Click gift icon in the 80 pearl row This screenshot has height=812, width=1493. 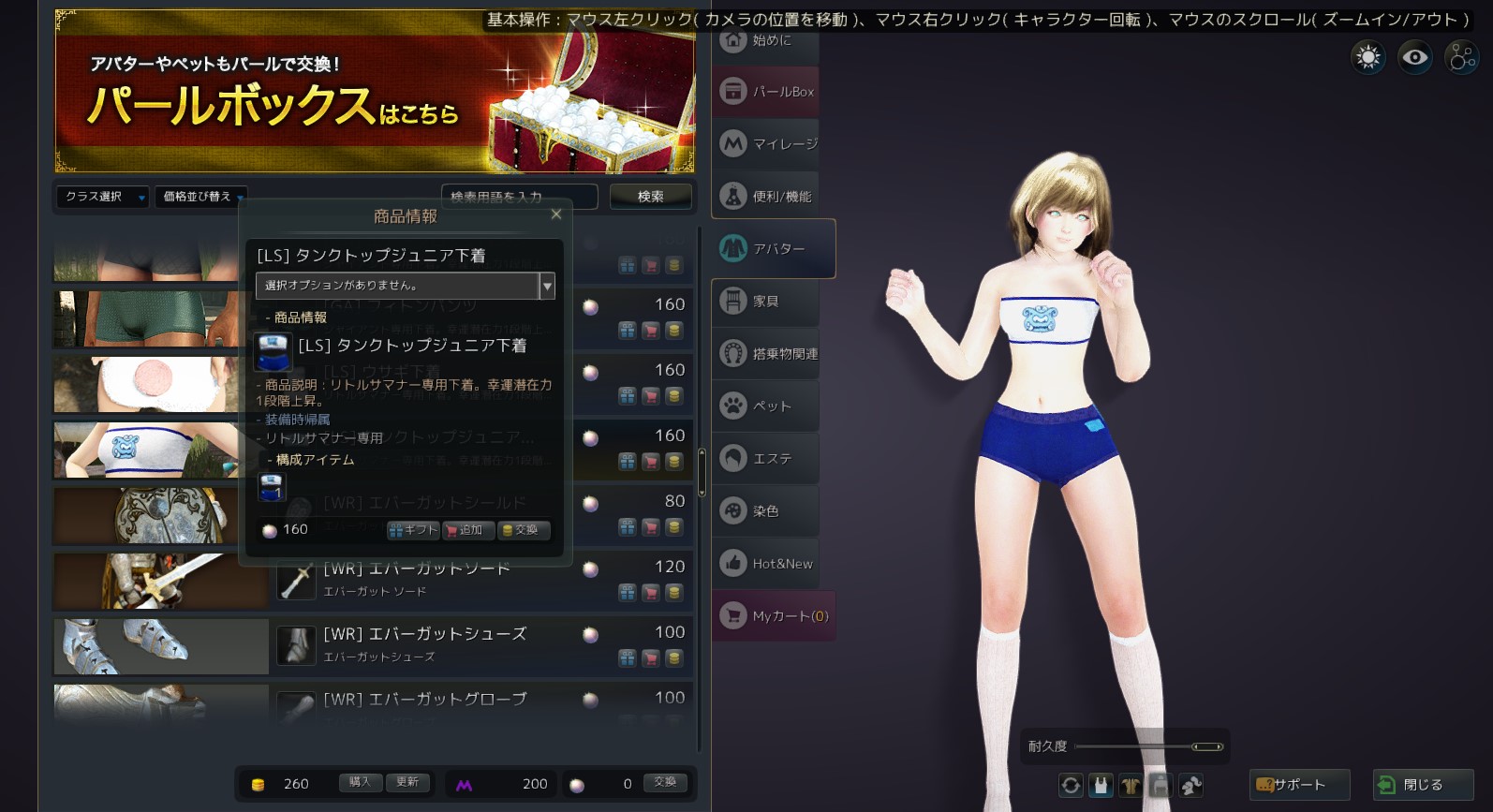pos(628,527)
